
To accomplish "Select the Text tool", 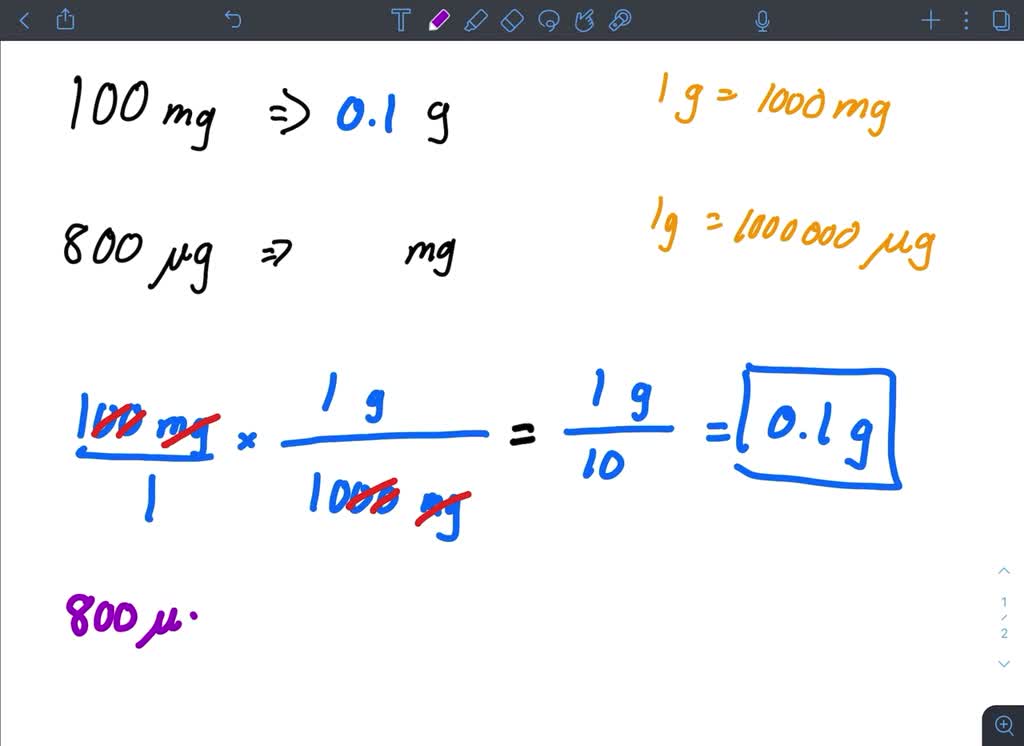I will 400,19.
